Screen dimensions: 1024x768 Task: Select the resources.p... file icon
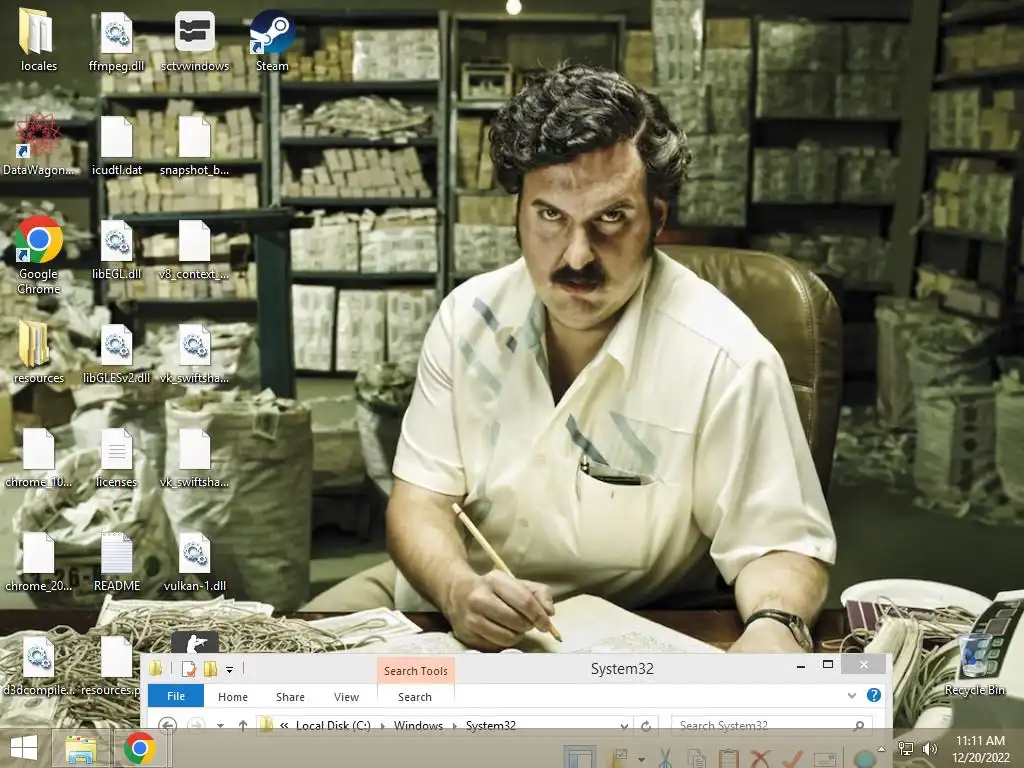117,666
